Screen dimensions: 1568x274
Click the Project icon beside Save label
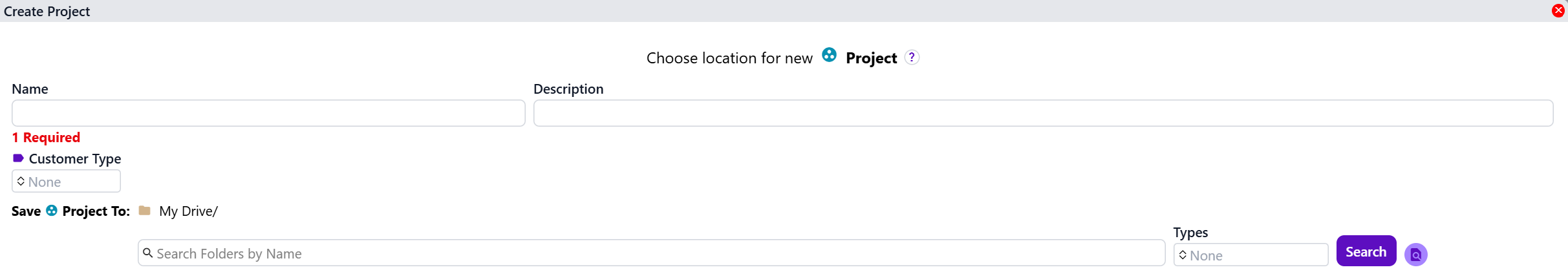[x=52, y=211]
